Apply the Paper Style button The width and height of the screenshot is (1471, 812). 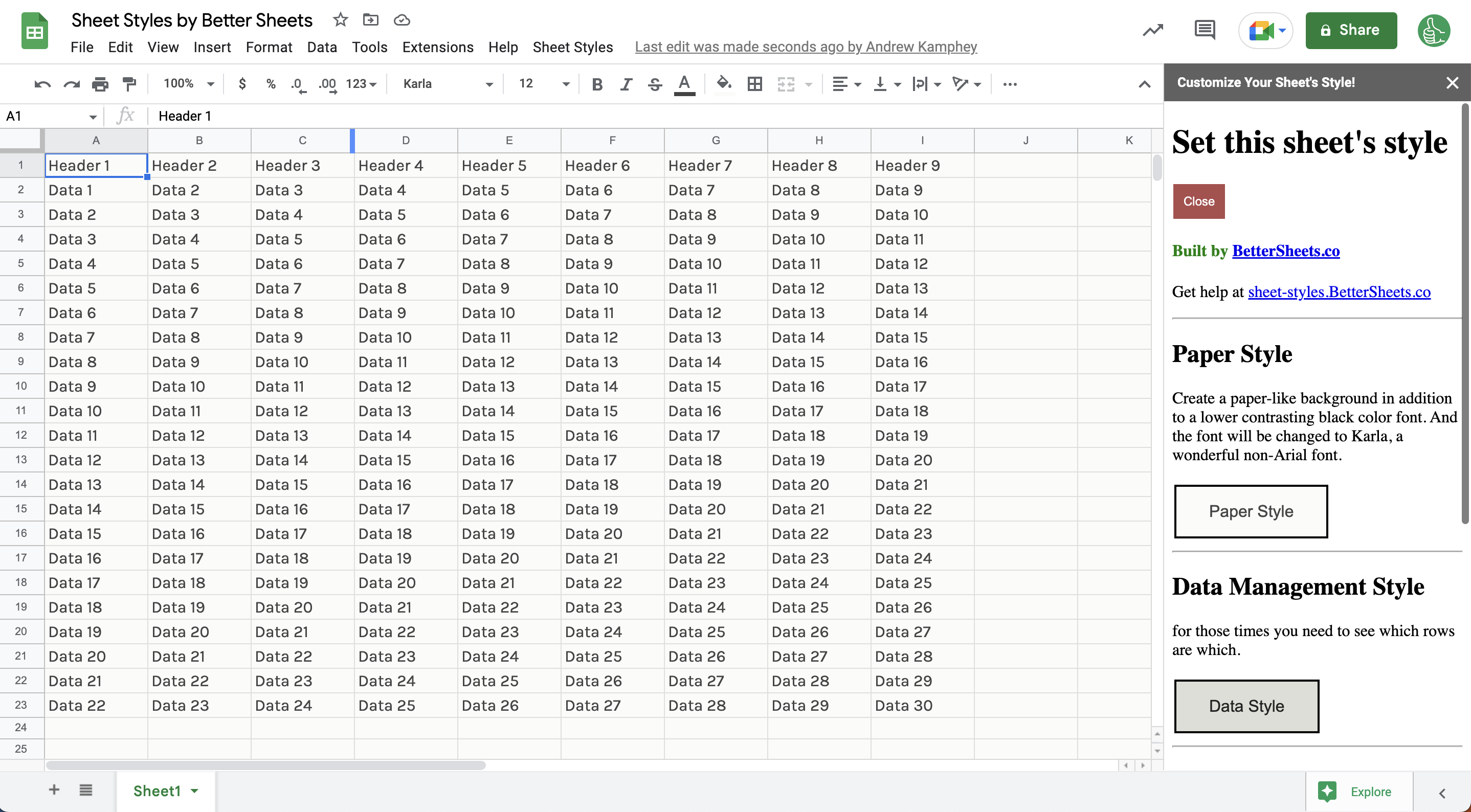tap(1251, 511)
